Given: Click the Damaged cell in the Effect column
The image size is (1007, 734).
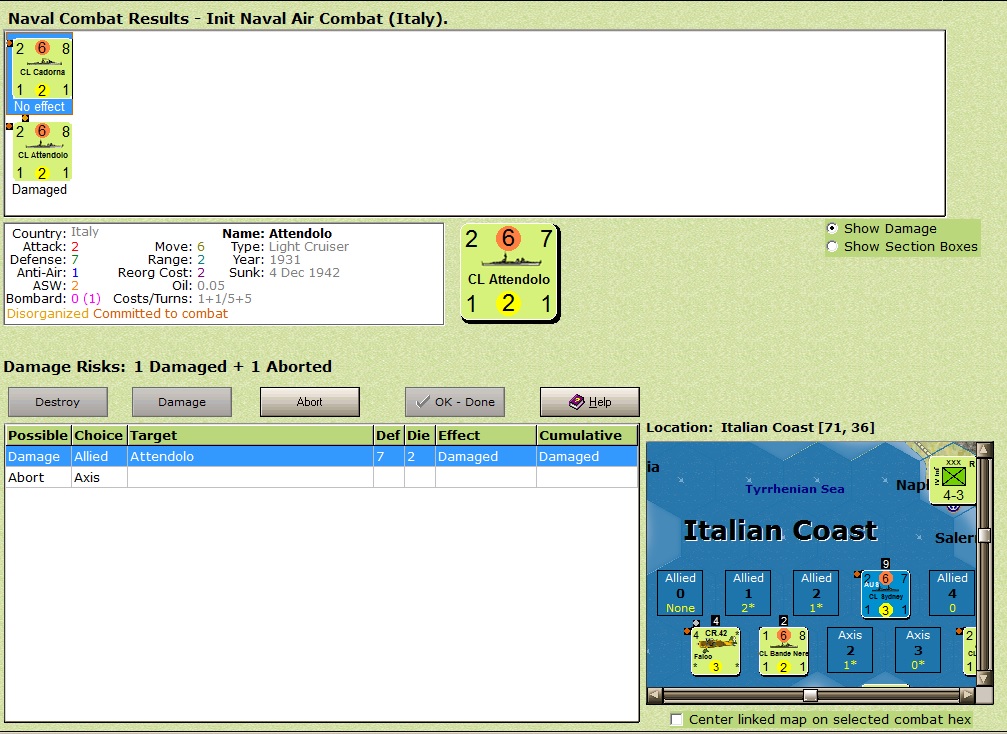Looking at the screenshot, I should pos(486,457).
